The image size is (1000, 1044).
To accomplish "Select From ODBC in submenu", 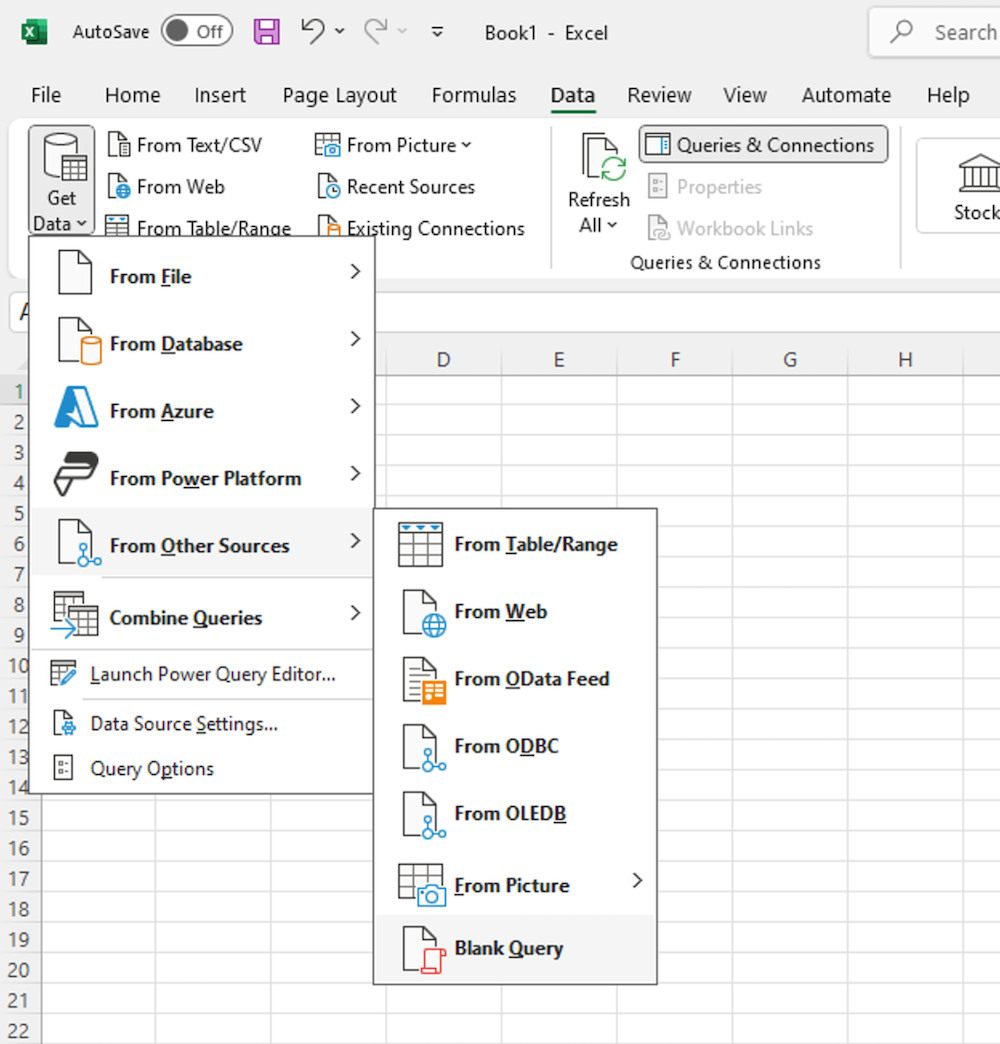I will [x=506, y=746].
